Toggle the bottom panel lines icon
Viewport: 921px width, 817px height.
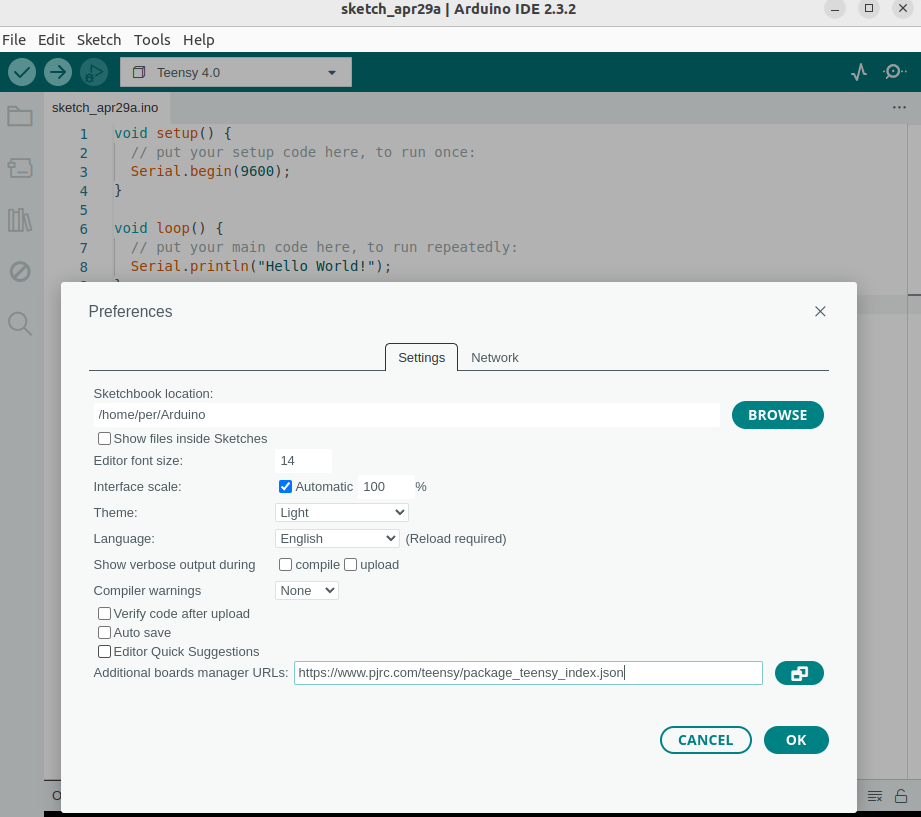click(875, 796)
